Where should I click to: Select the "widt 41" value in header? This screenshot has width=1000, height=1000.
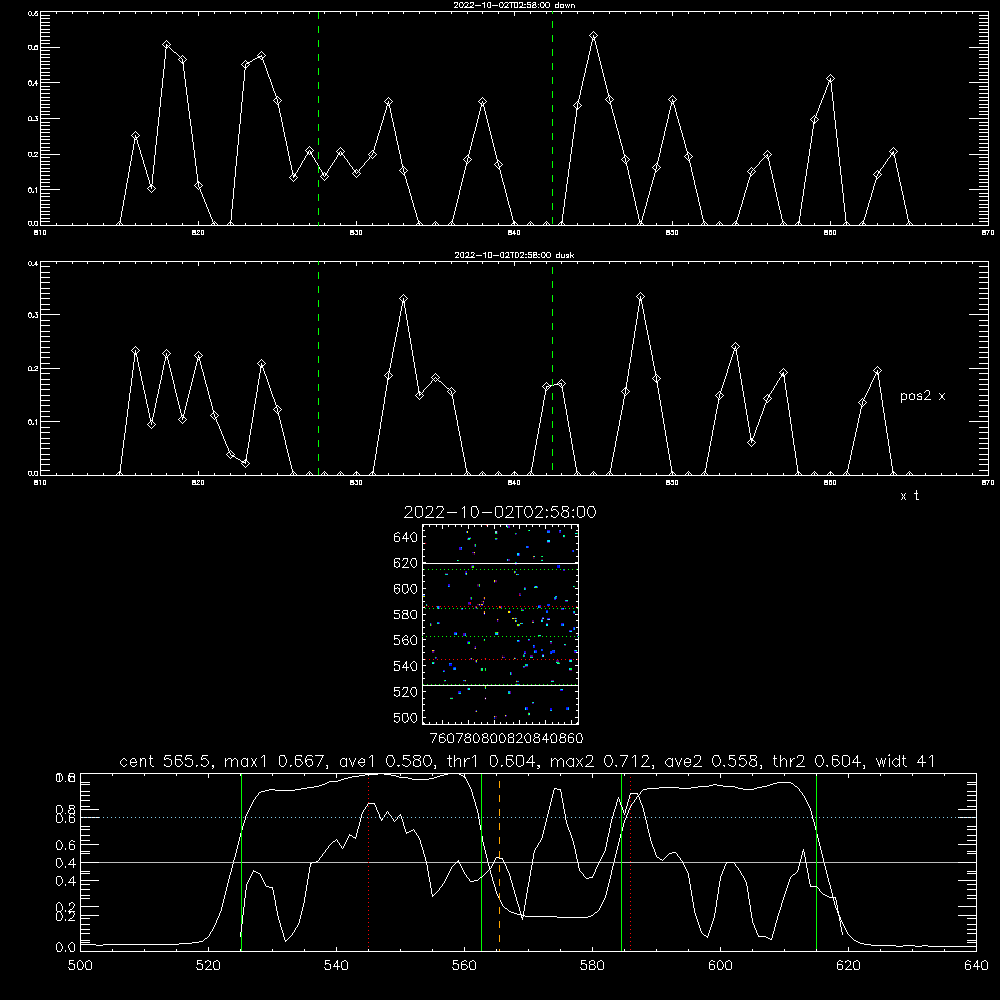(905, 761)
